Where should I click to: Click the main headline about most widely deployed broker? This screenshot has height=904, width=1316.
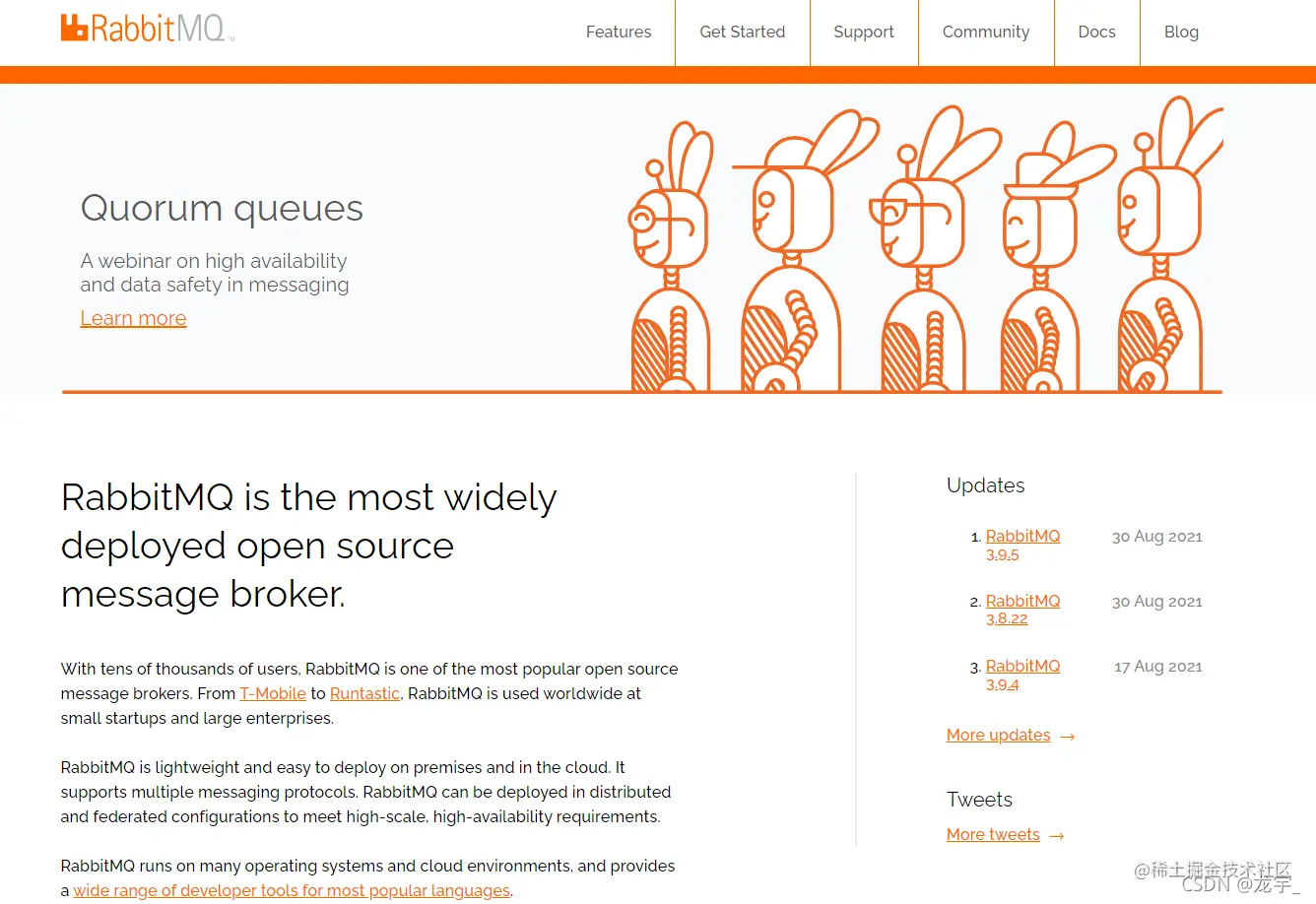pos(308,546)
